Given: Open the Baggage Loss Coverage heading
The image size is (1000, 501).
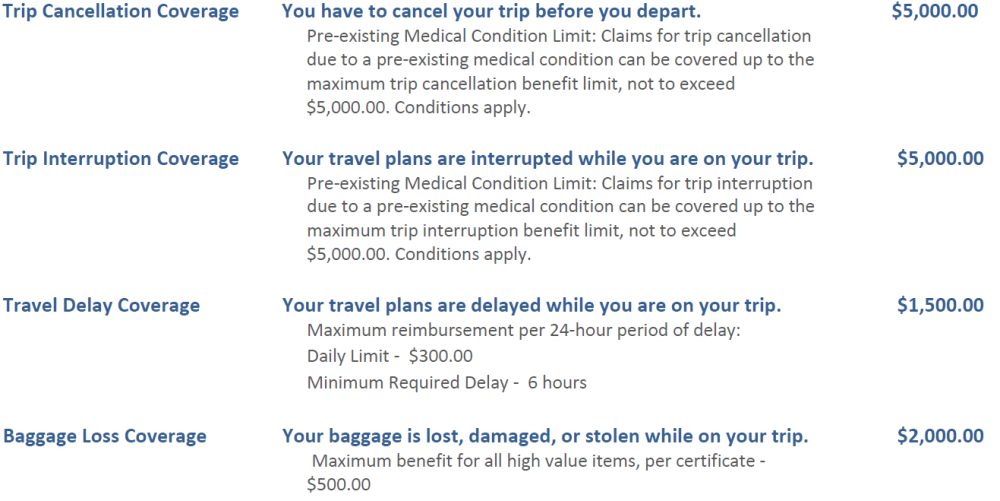Looking at the screenshot, I should tap(105, 436).
